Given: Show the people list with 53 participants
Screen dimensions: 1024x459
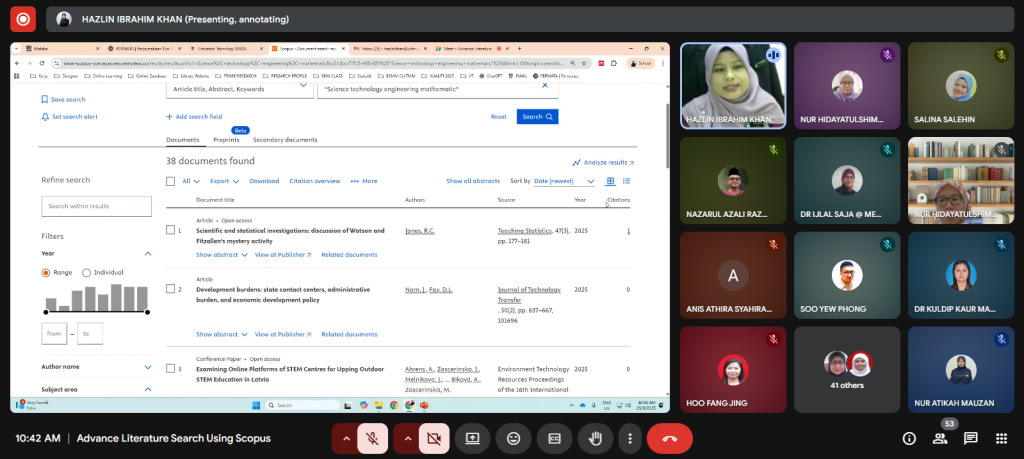Looking at the screenshot, I should point(940,438).
